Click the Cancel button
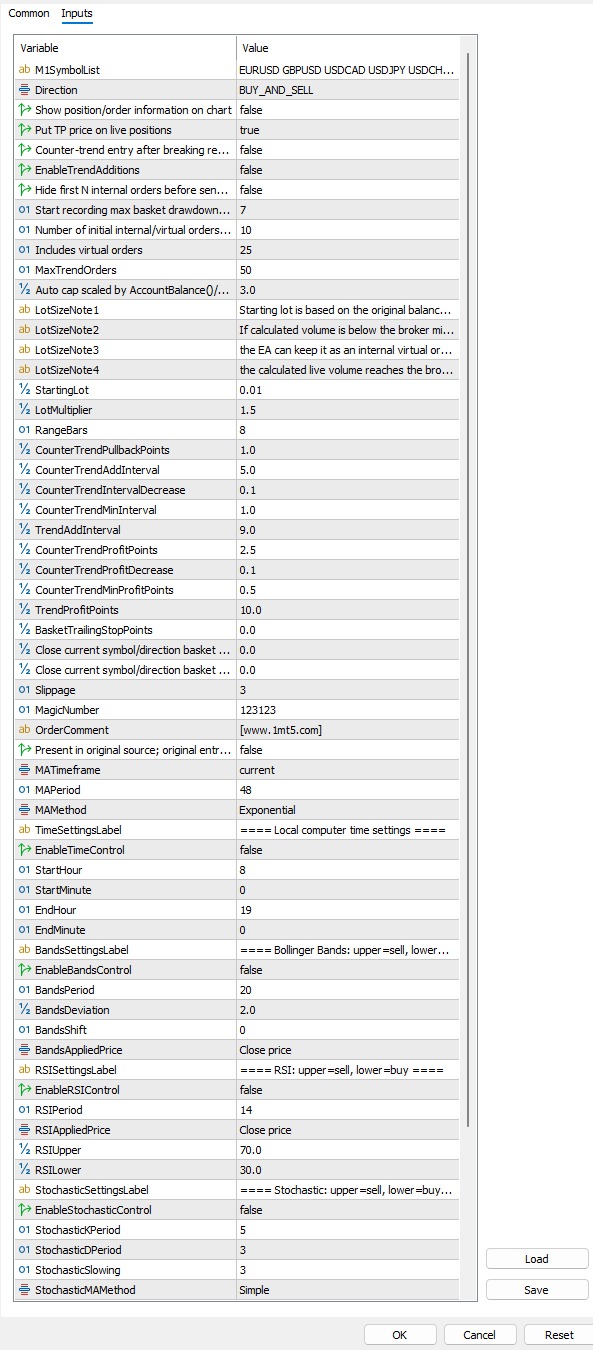The height and width of the screenshot is (1350, 593). click(x=479, y=1335)
